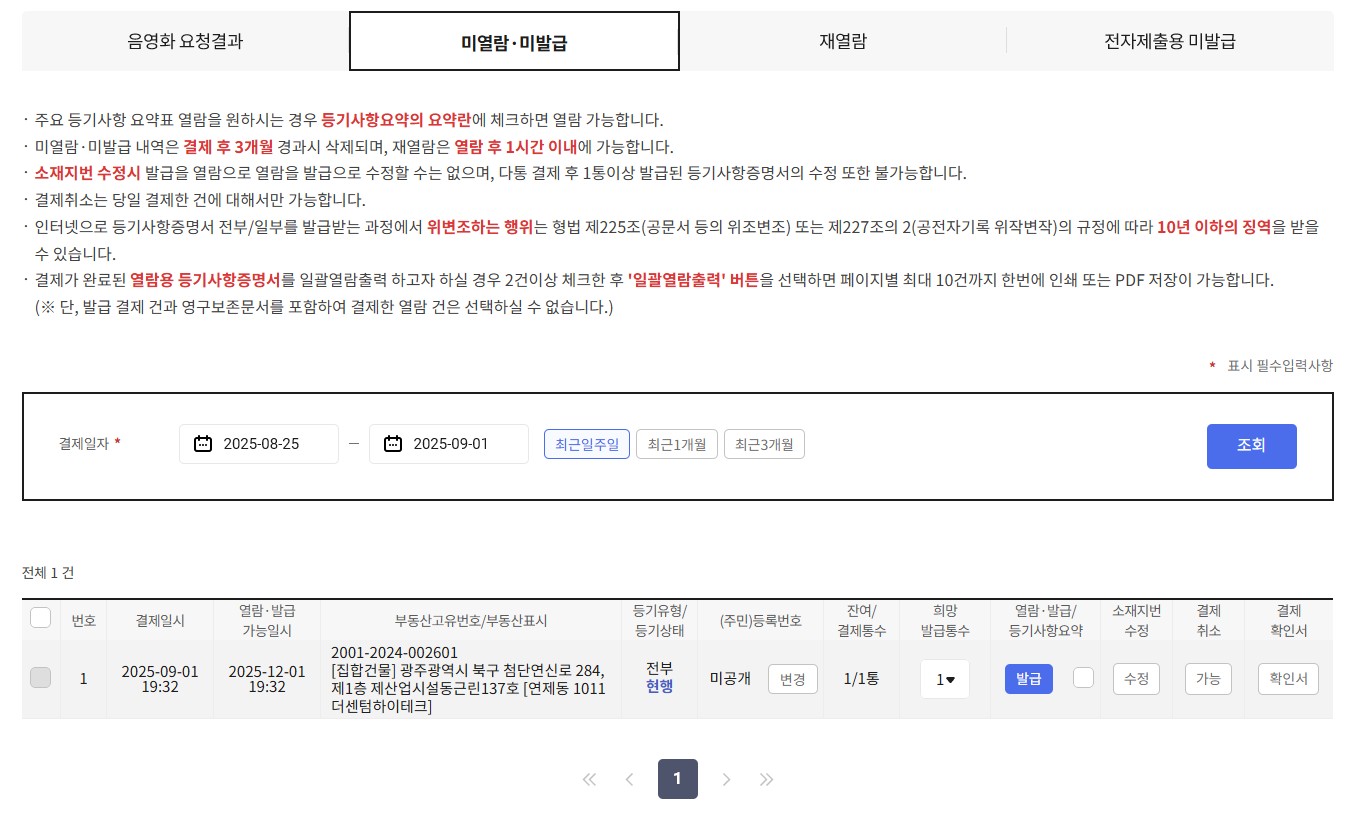1354x819 pixels.
Task: Open the 재열람 tab
Action: (842, 42)
